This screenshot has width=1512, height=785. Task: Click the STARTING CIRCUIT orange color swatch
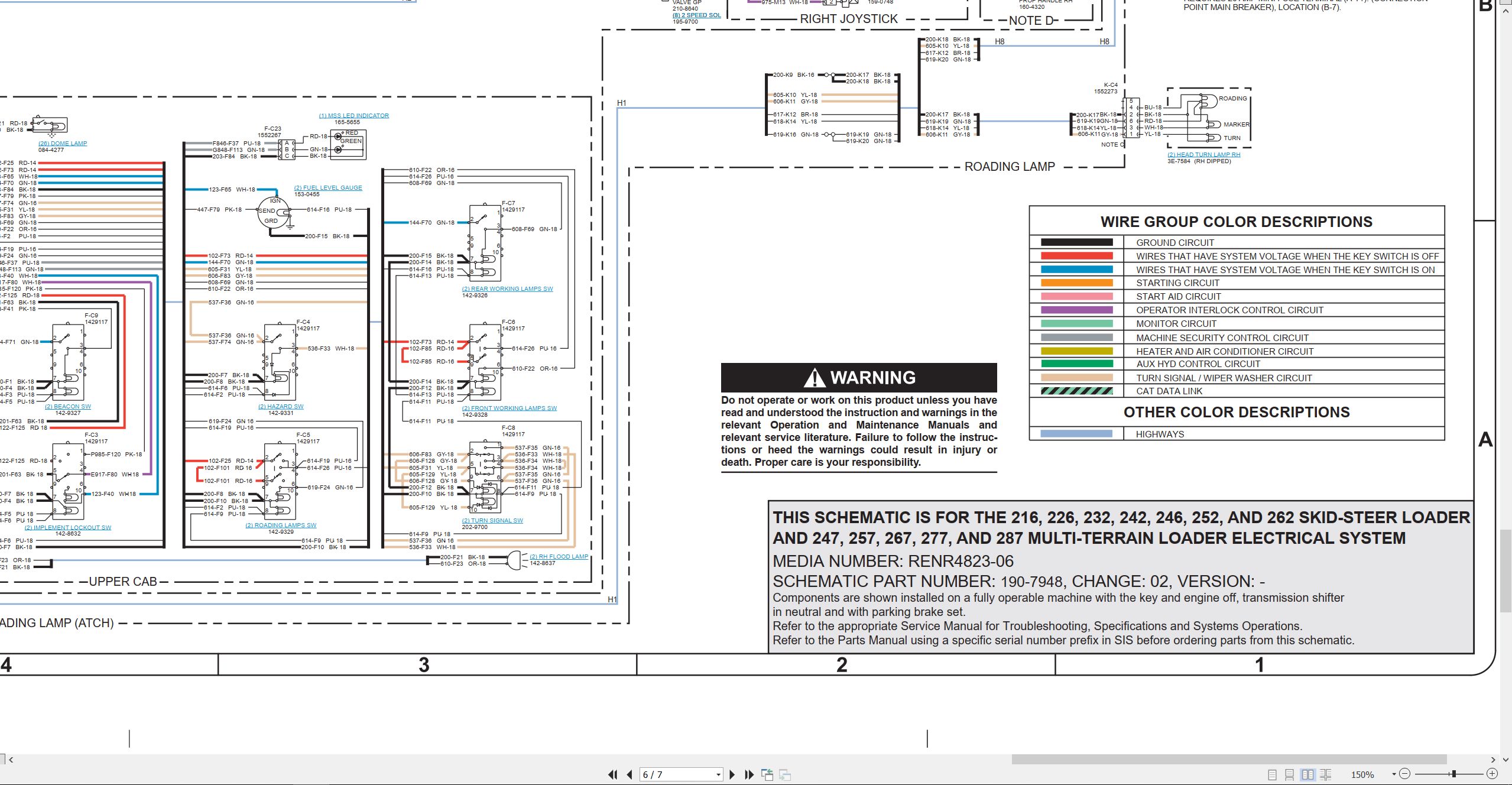tap(1076, 283)
